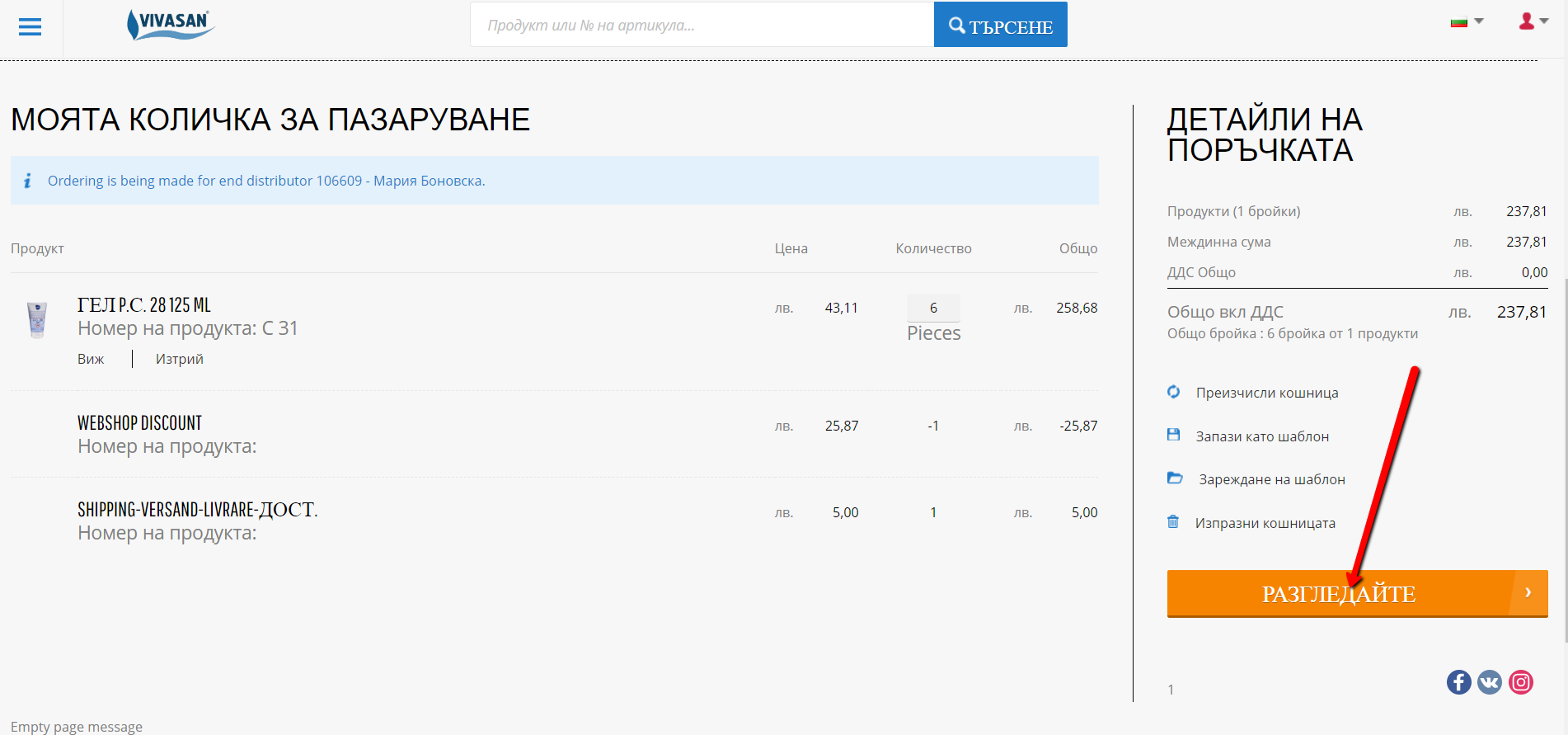Image resolution: width=1568 pixels, height=735 pixels.
Task: Click the empty cart trash icon
Action: [x=1173, y=521]
